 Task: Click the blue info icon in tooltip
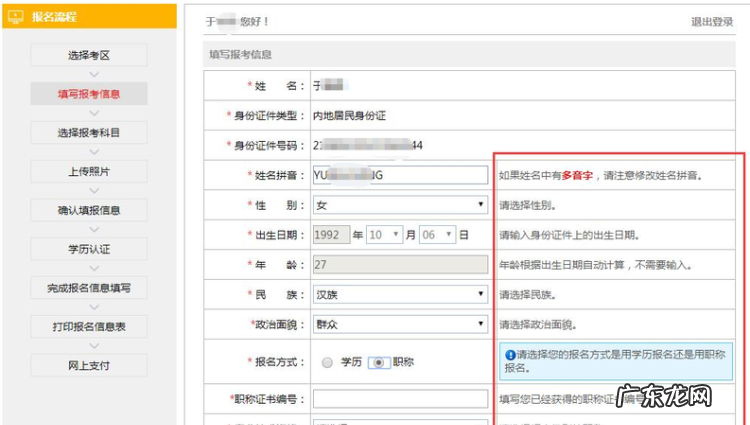click(x=510, y=355)
